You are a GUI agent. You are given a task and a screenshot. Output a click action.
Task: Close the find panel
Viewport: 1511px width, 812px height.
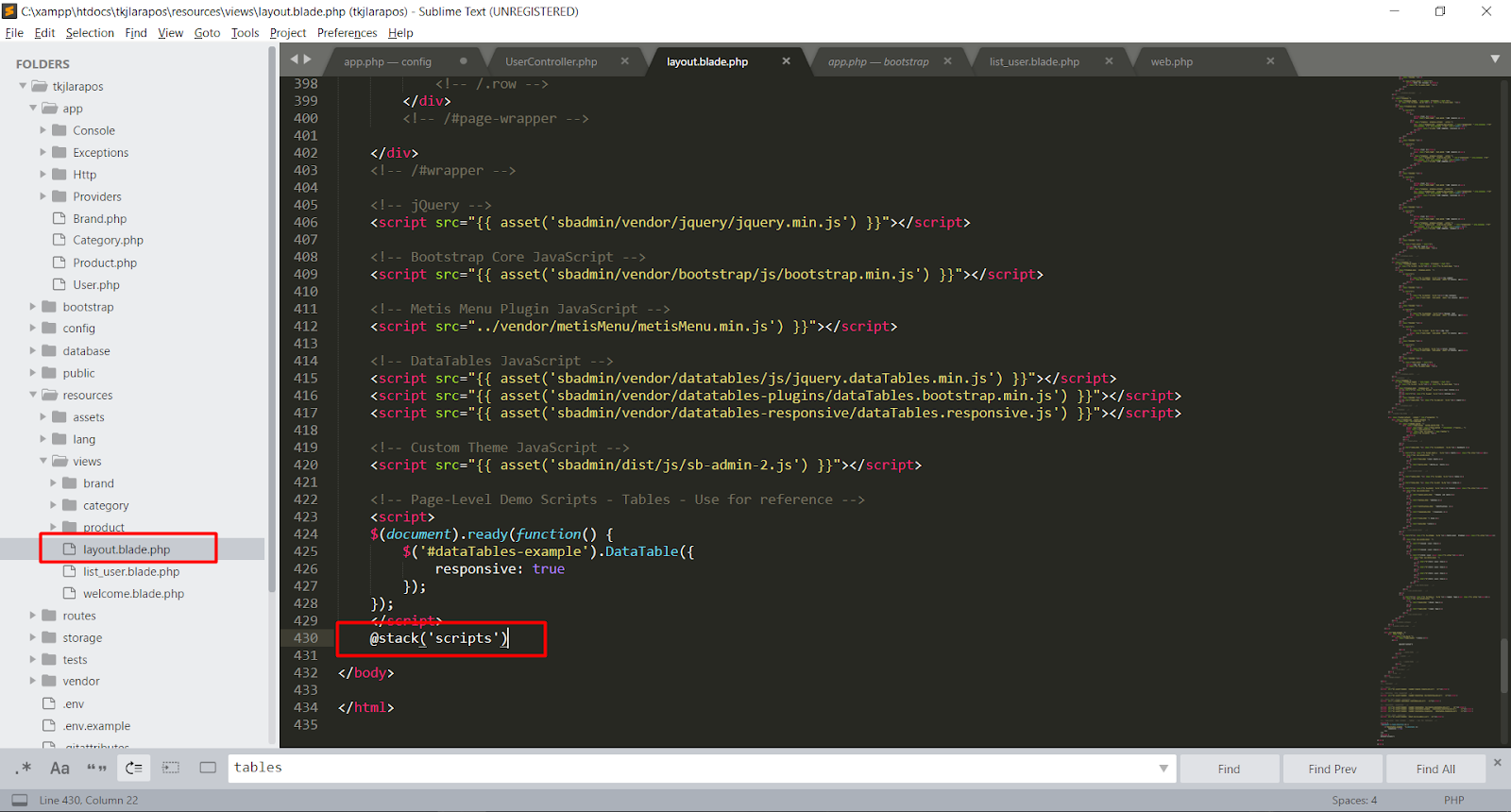coord(1497,762)
